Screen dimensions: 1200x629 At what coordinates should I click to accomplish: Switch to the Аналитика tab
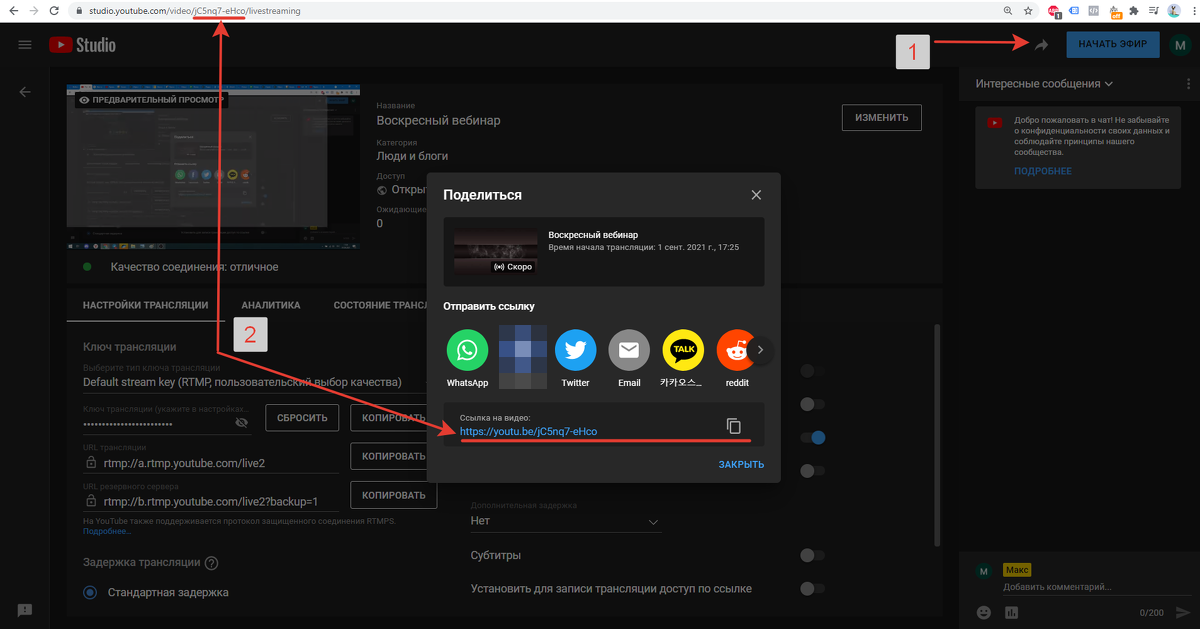pyautogui.click(x=270, y=306)
